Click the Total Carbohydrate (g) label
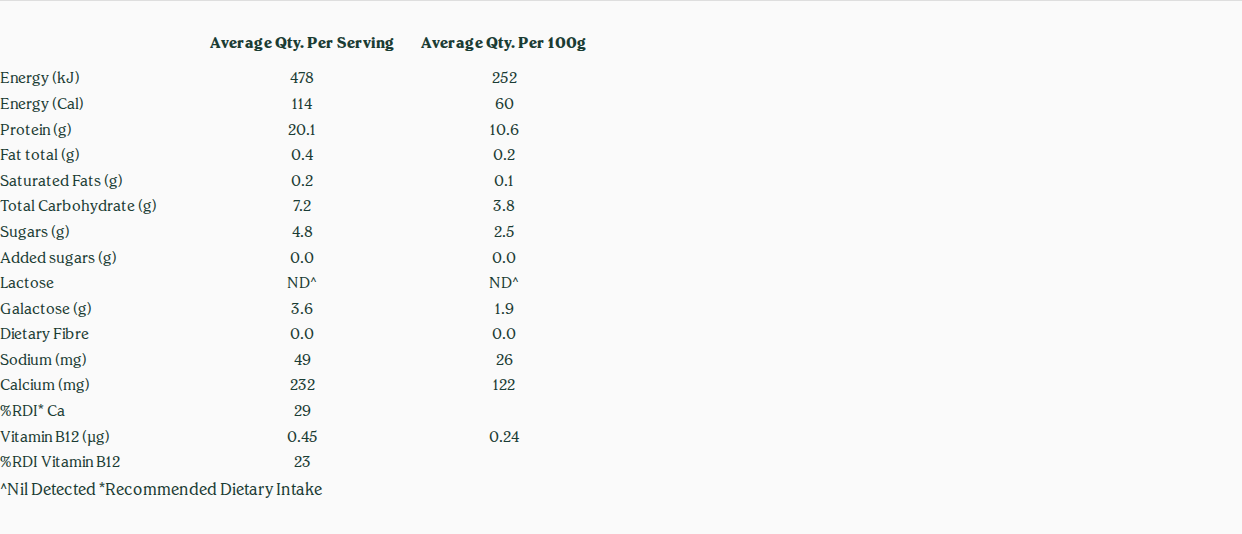This screenshot has width=1242, height=534. [78, 206]
